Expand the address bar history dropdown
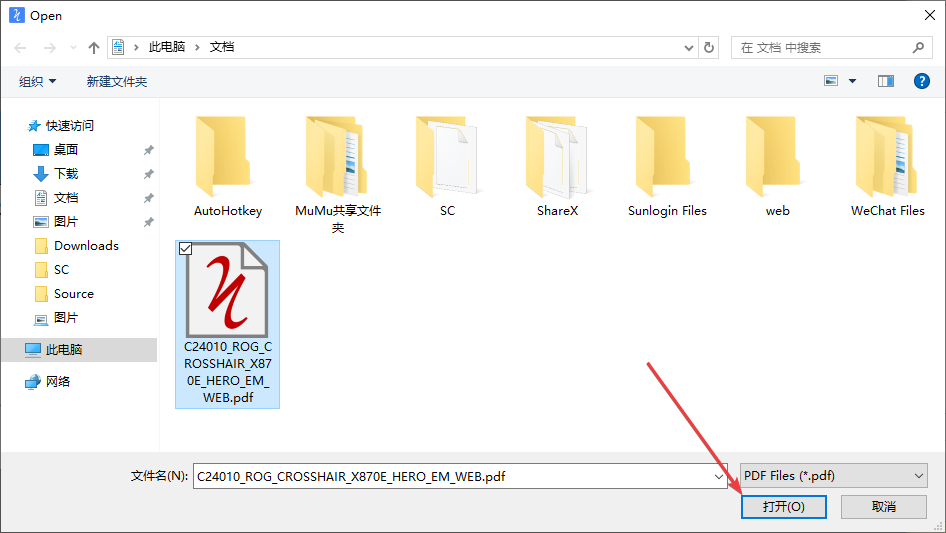Viewport: 946px width, 533px height. 688,48
